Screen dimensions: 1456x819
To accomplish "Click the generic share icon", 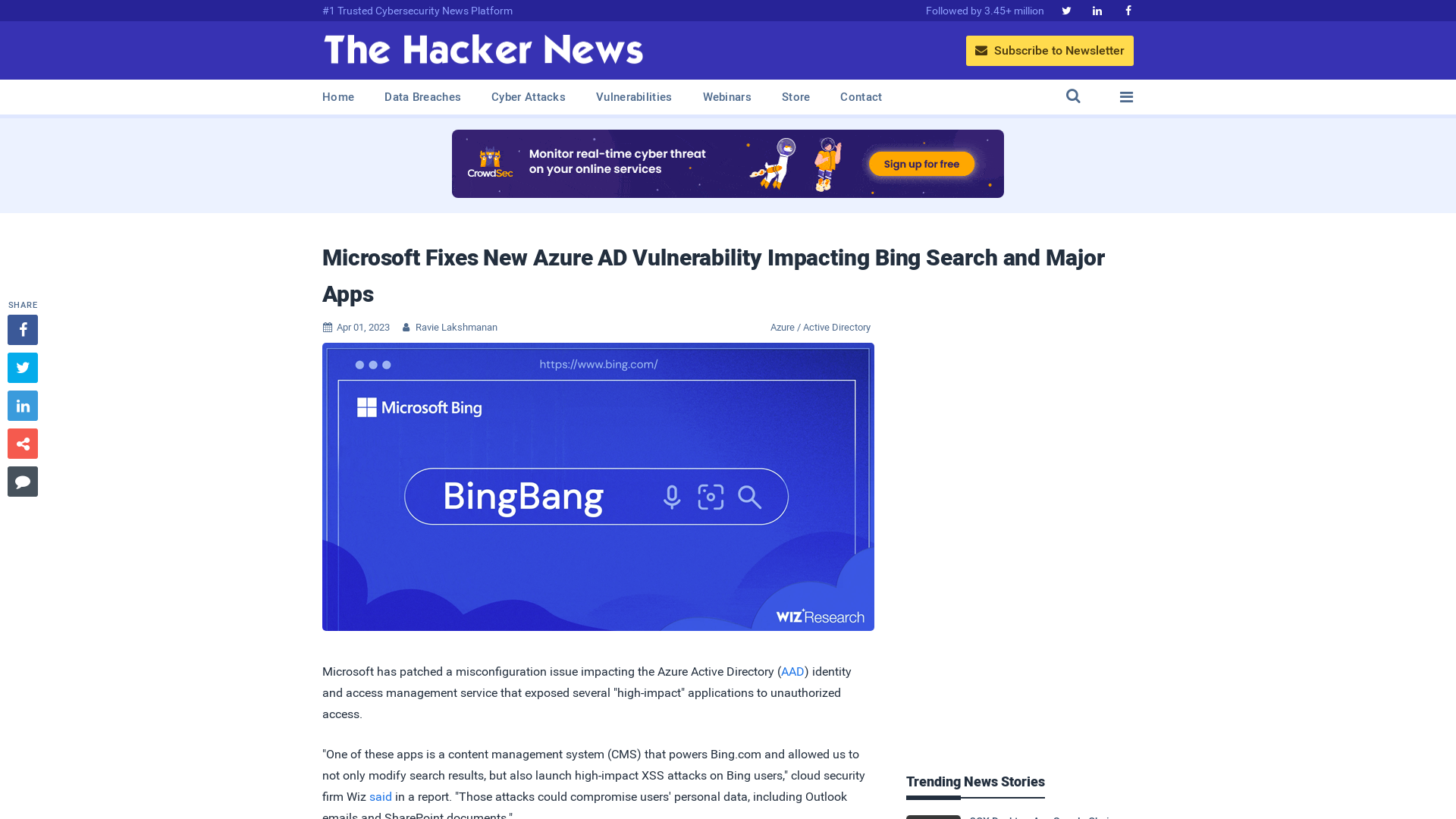I will [23, 443].
